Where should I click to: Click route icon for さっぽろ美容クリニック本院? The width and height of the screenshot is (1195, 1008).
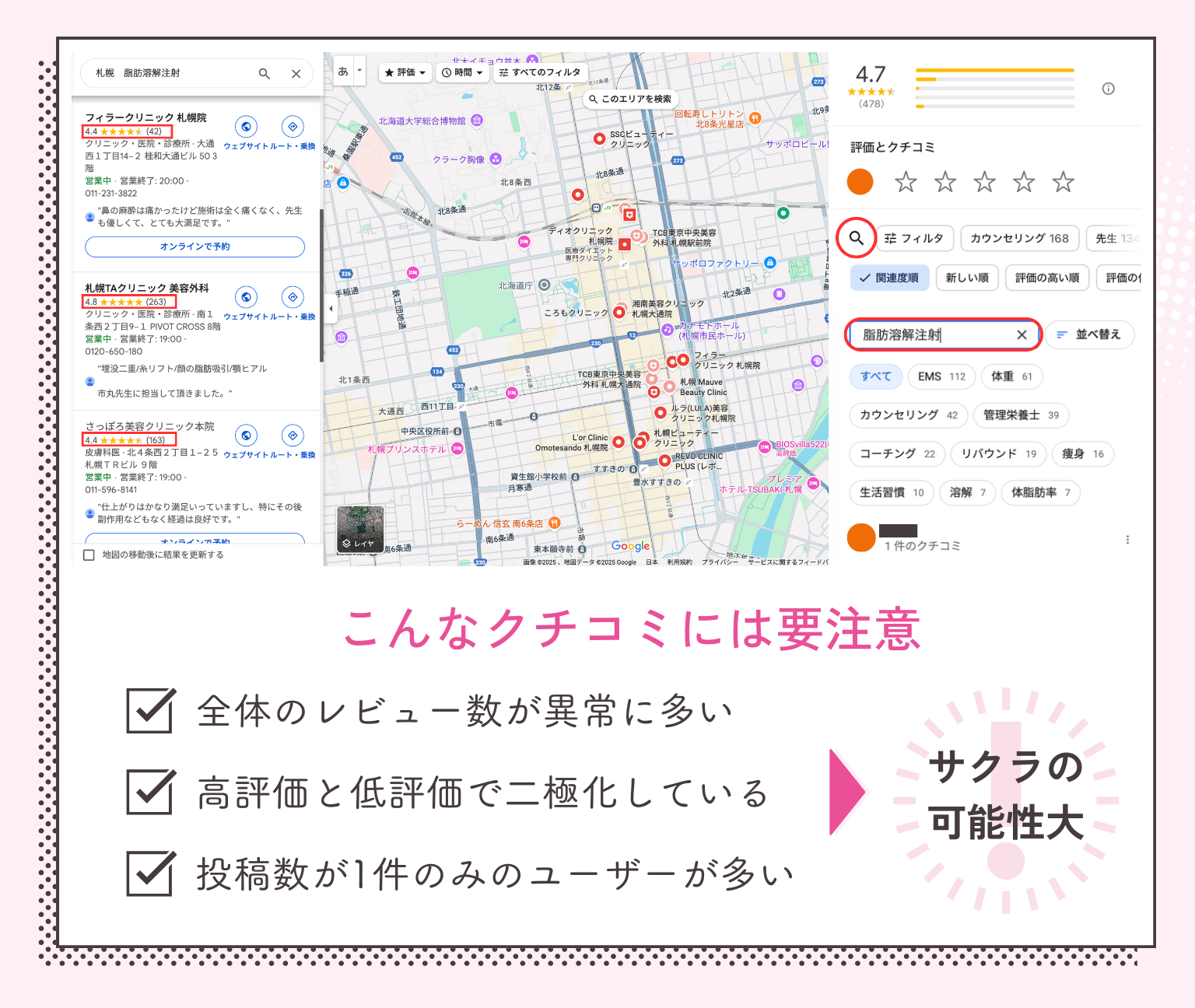point(293,436)
